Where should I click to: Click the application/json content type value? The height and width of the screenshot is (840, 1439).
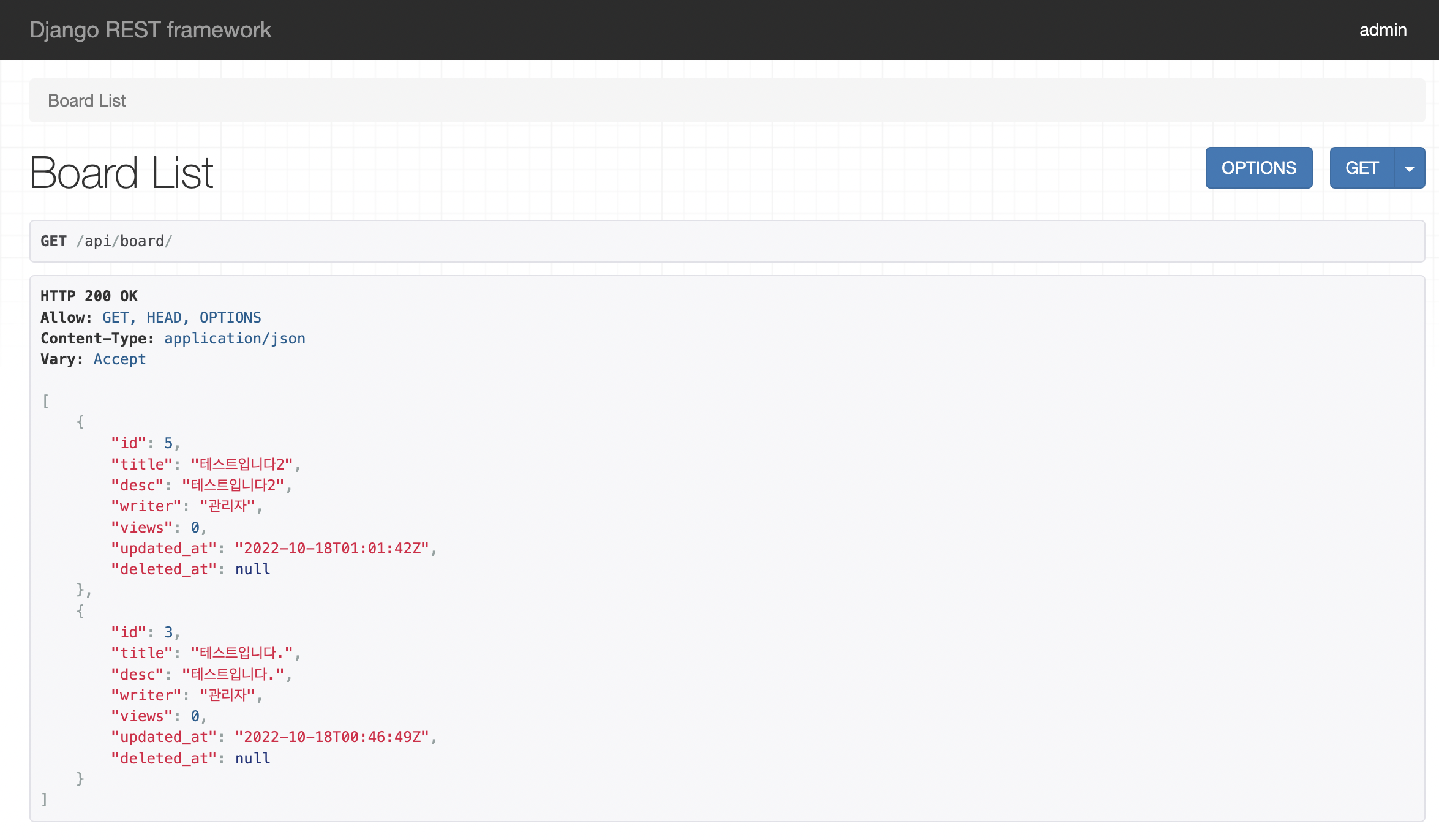pos(235,339)
